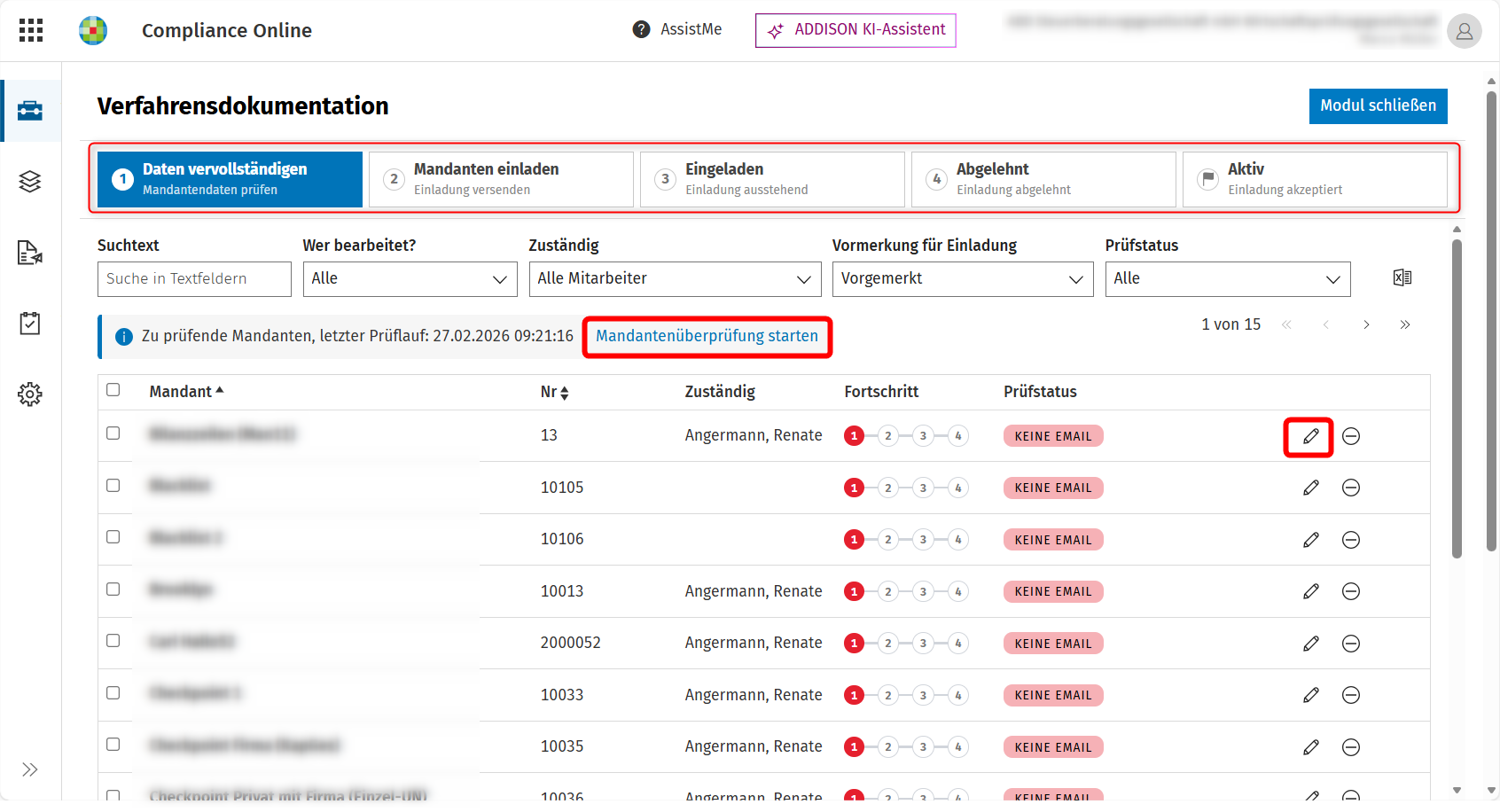The width and height of the screenshot is (1500, 812).
Task: Expand the sidebar with the double chevron
Action: (x=30, y=769)
